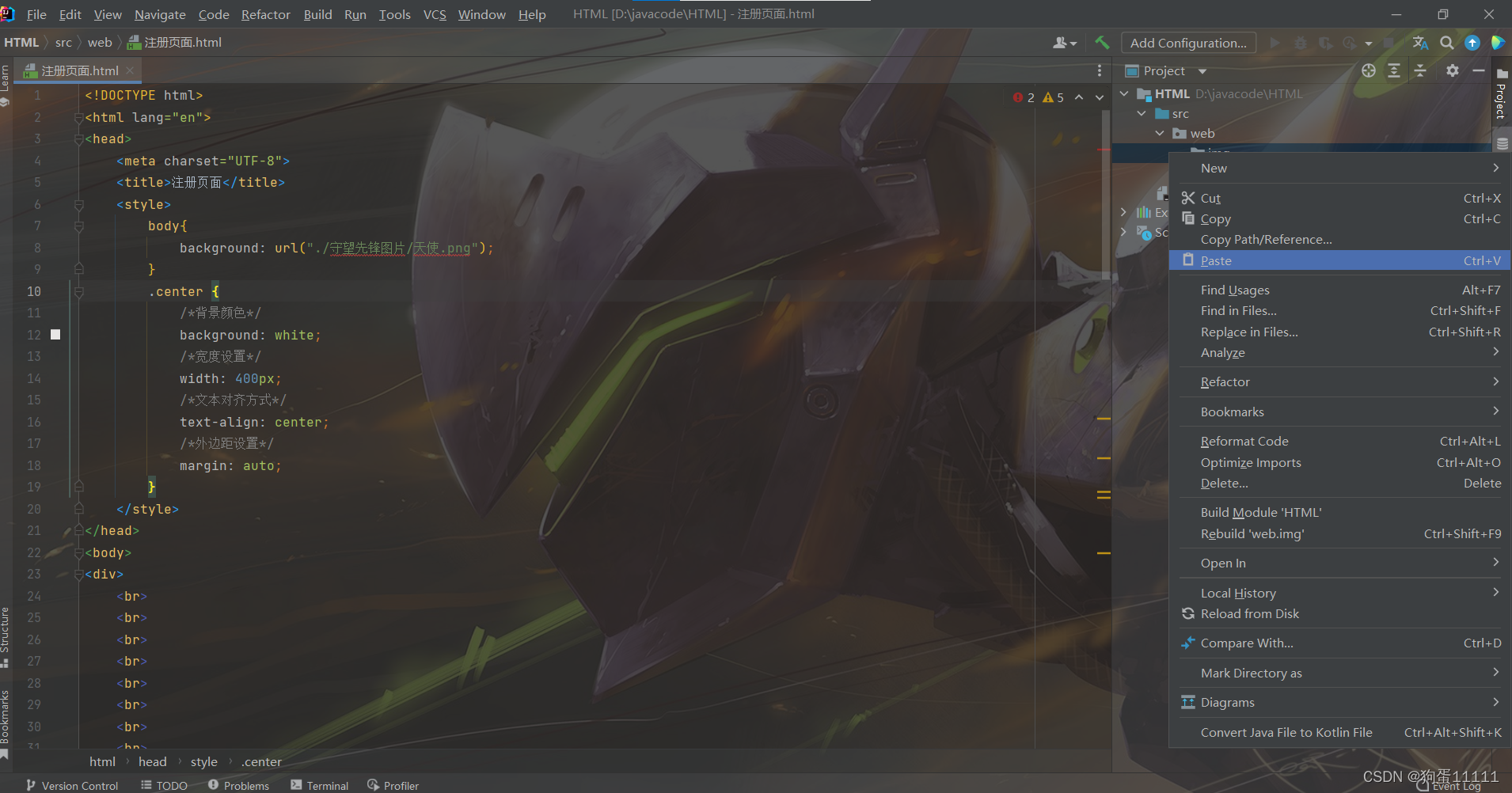Open Refactor submenu in context menu

point(1339,381)
